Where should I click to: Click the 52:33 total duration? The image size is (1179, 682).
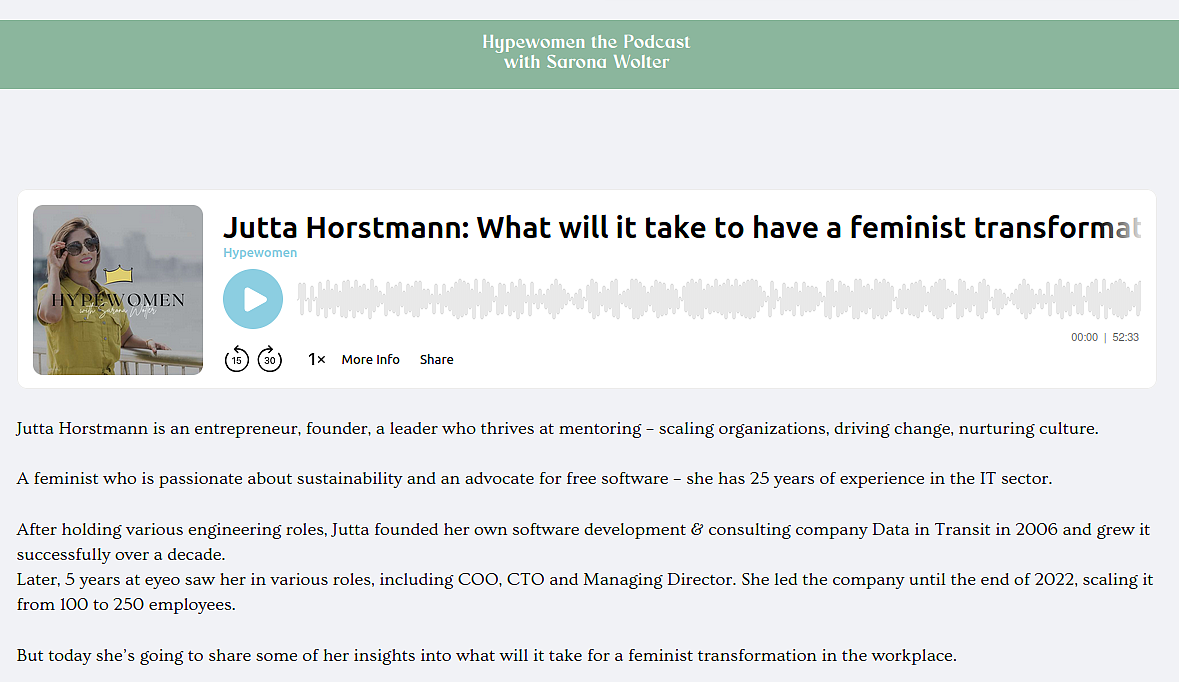point(1126,337)
